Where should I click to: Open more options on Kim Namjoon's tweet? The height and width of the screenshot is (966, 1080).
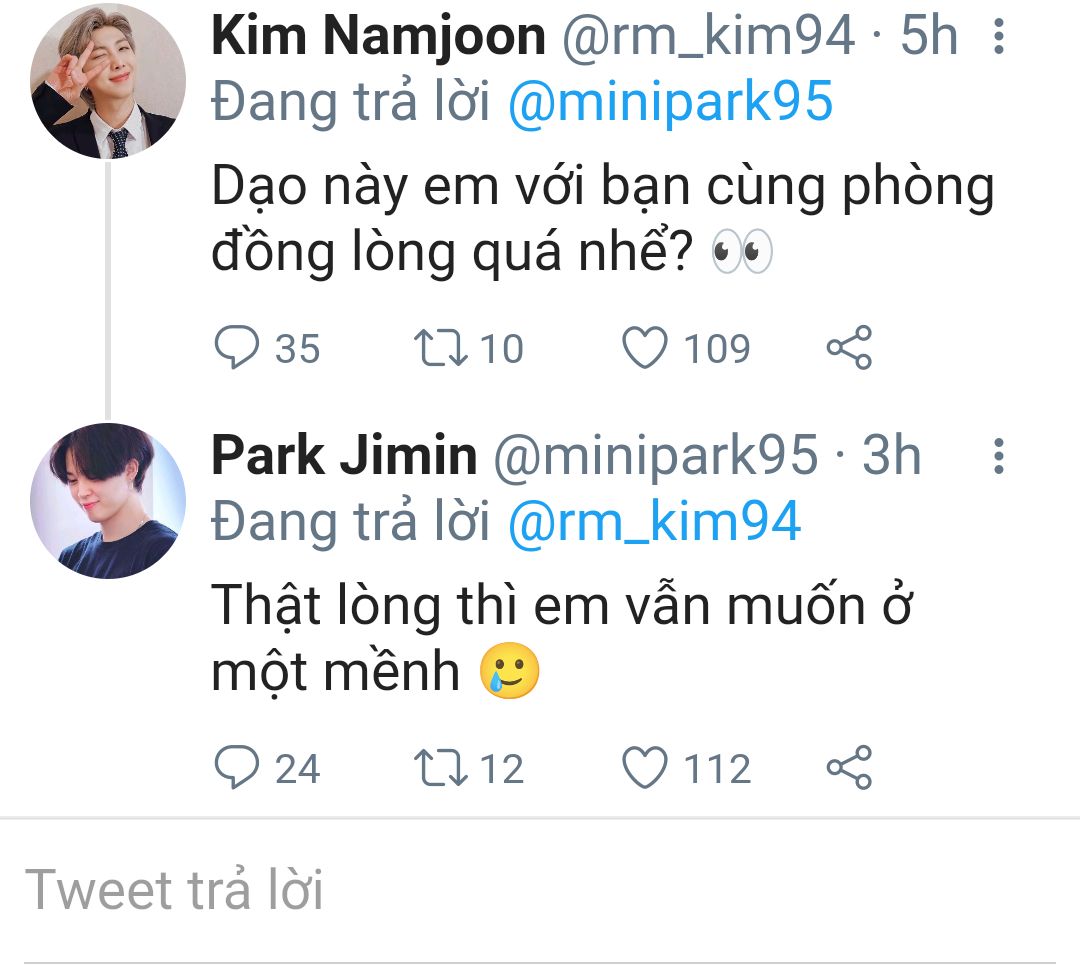point(997,38)
